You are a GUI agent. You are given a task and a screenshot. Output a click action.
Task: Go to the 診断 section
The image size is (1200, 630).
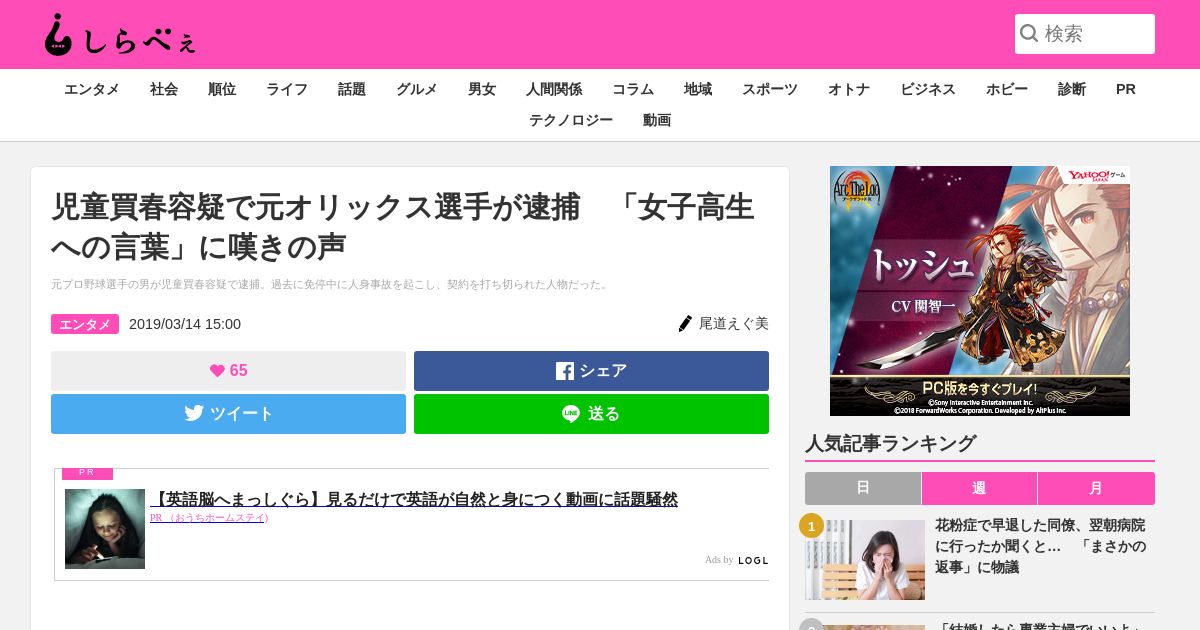(x=1072, y=89)
